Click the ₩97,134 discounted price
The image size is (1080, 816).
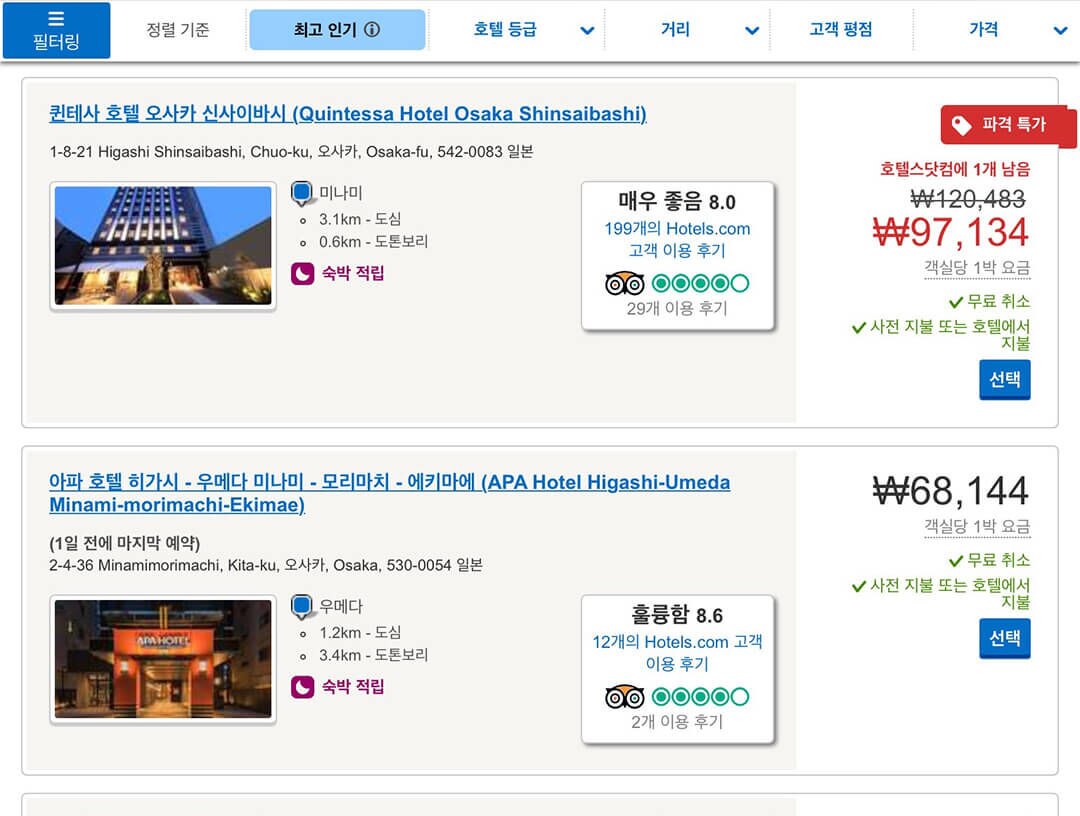pyautogui.click(x=951, y=232)
